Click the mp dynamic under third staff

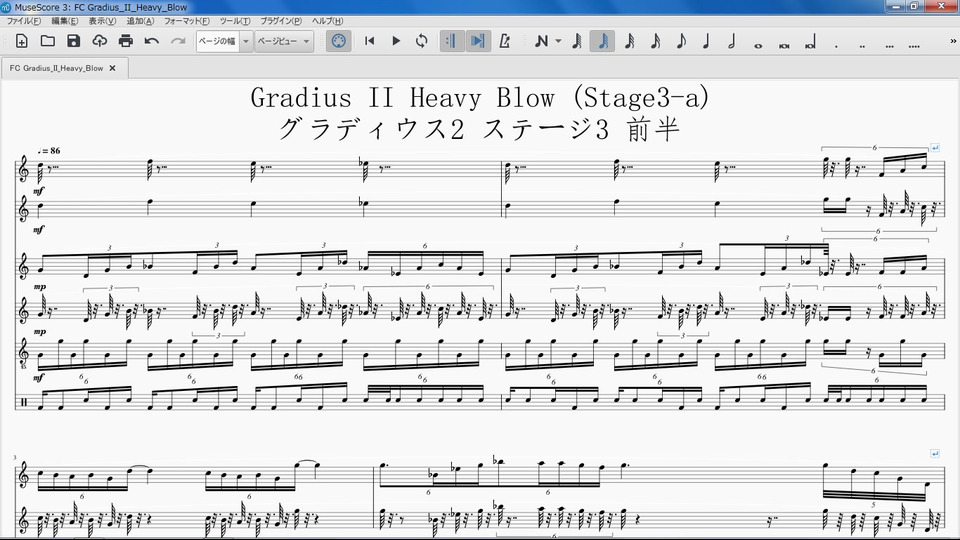40,286
